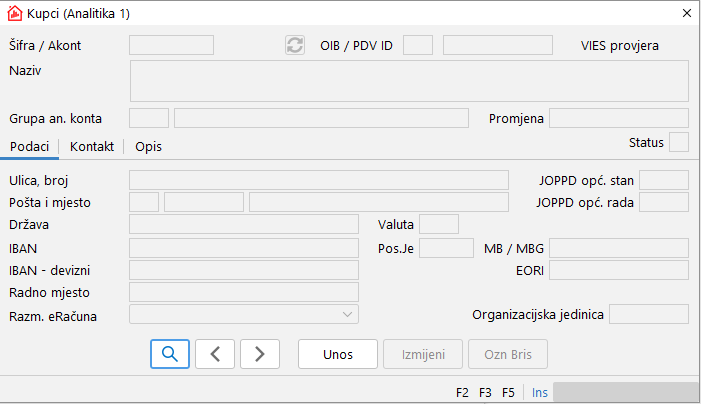Go to next record arrow
The image size is (701, 404).
click(260, 354)
